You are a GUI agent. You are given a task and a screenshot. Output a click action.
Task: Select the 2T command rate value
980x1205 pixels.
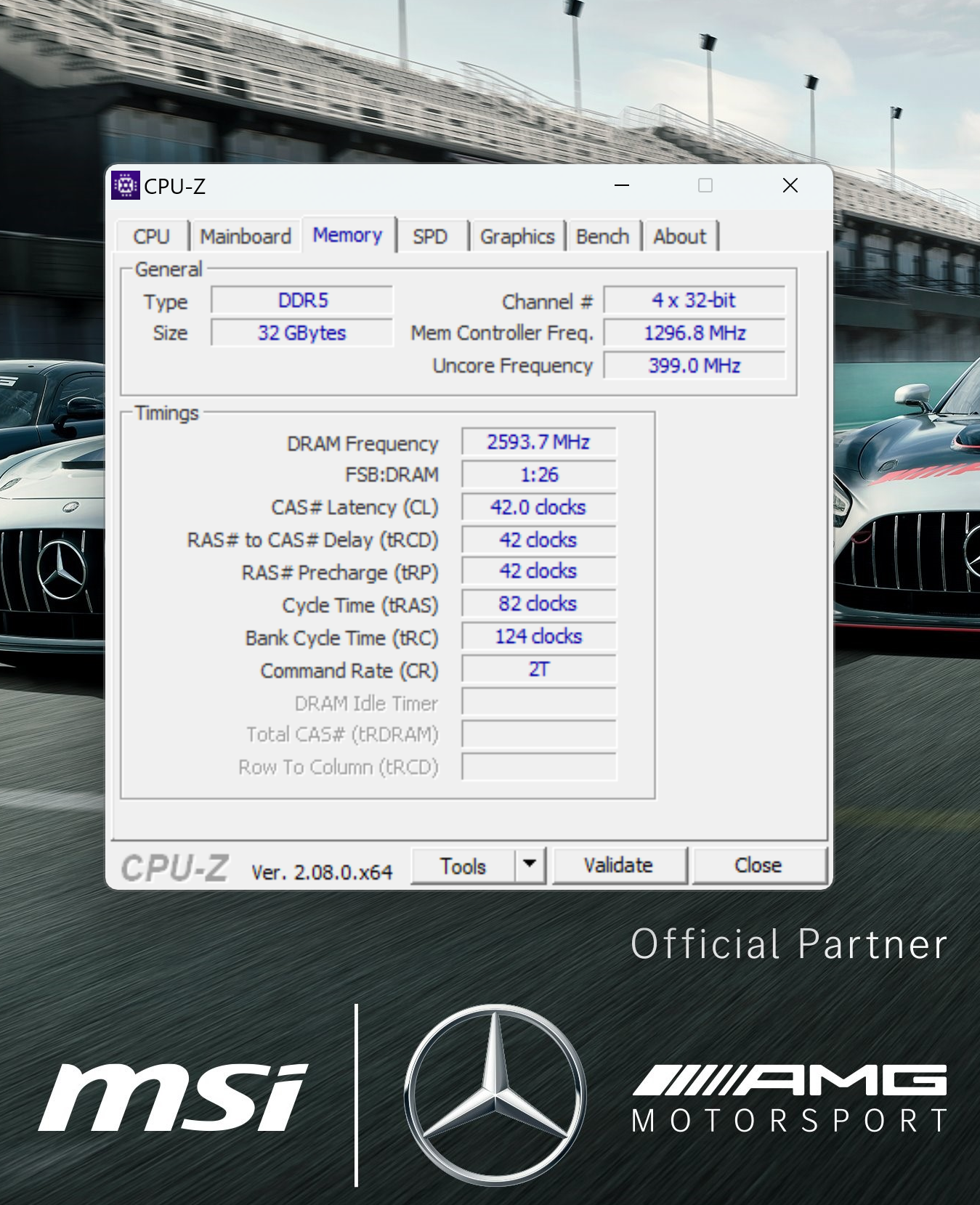pos(539,670)
